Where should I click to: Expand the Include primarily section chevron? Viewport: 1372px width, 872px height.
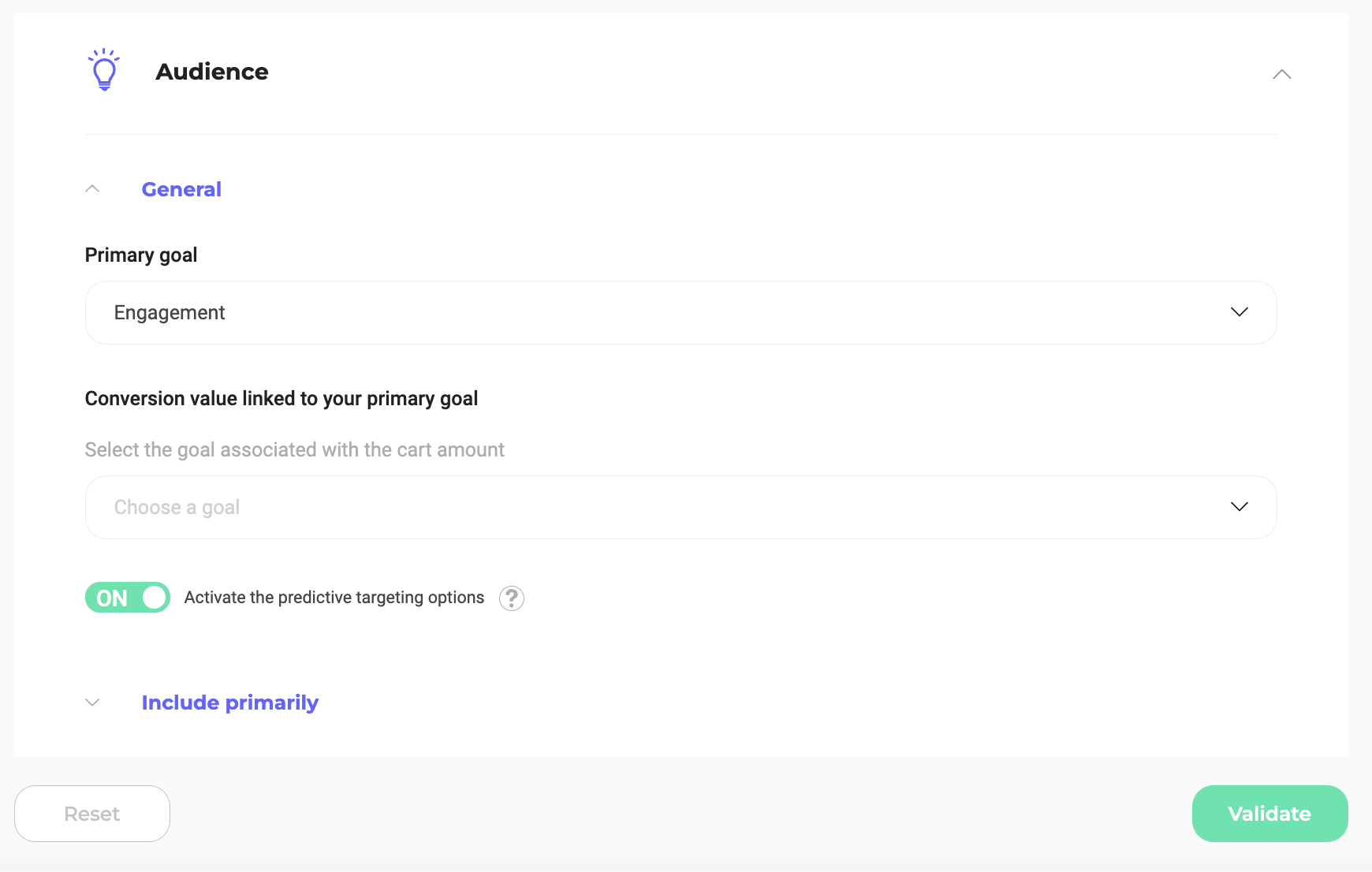pos(92,702)
